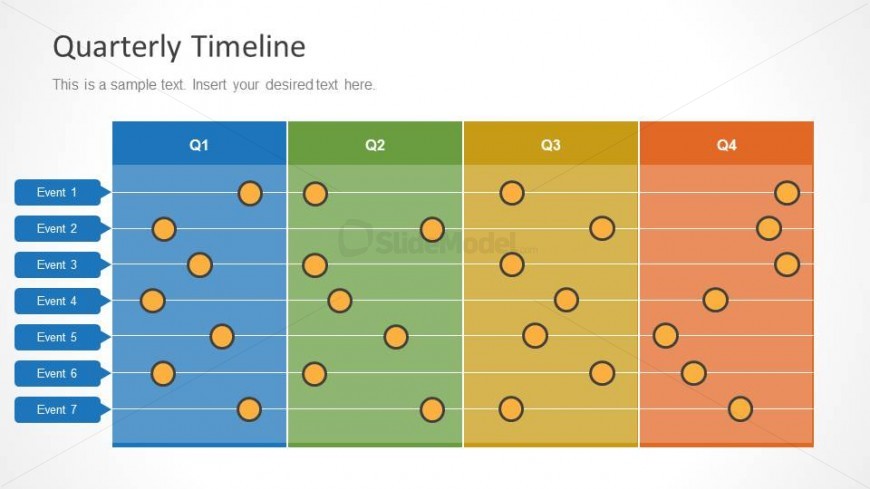This screenshot has width=870, height=489.
Task: Click Event 4 marker in Q1 column
Action: 152,300
